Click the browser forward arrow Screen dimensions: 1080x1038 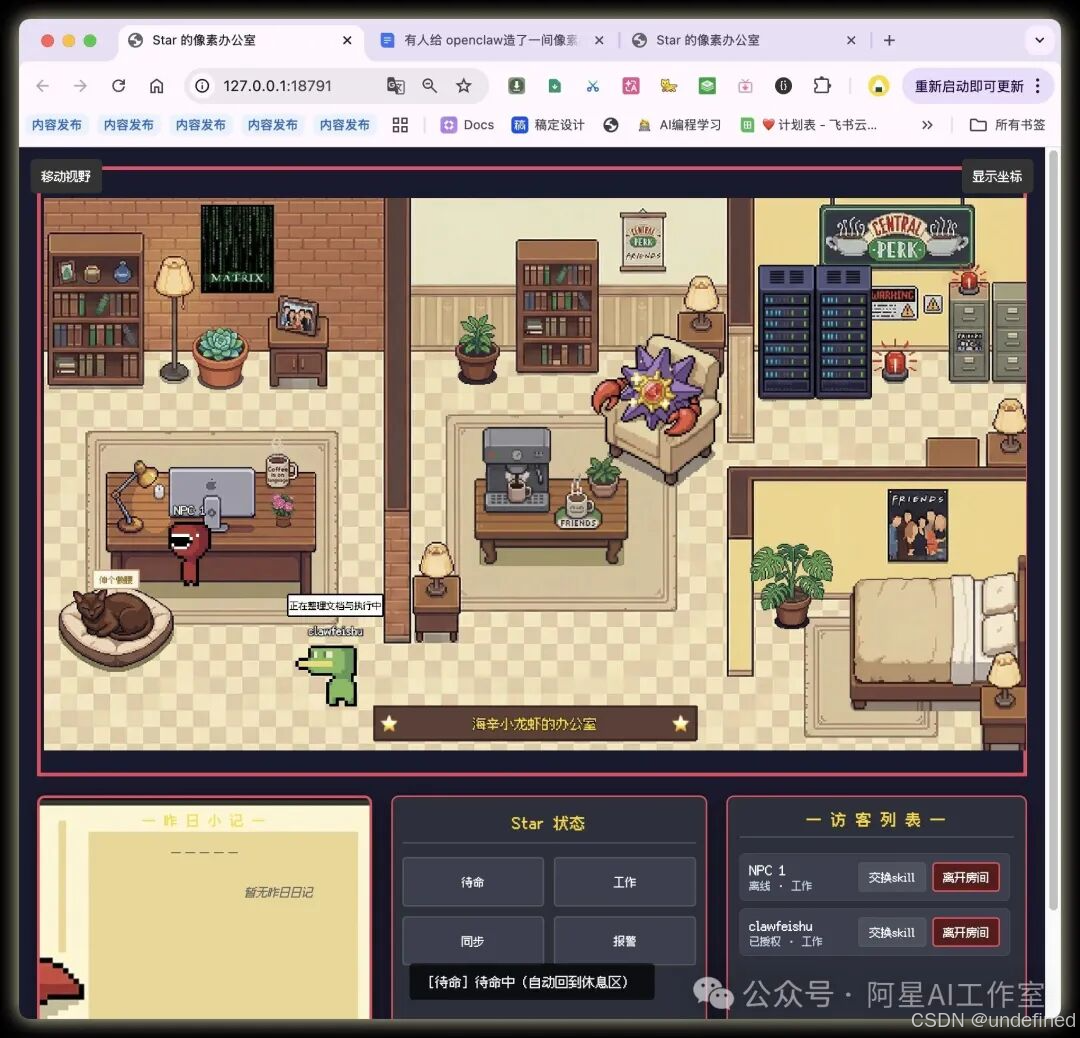click(81, 86)
